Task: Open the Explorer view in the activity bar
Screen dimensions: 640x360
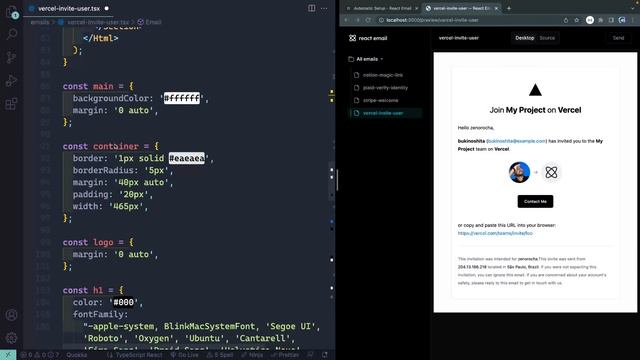Action: click(11, 12)
